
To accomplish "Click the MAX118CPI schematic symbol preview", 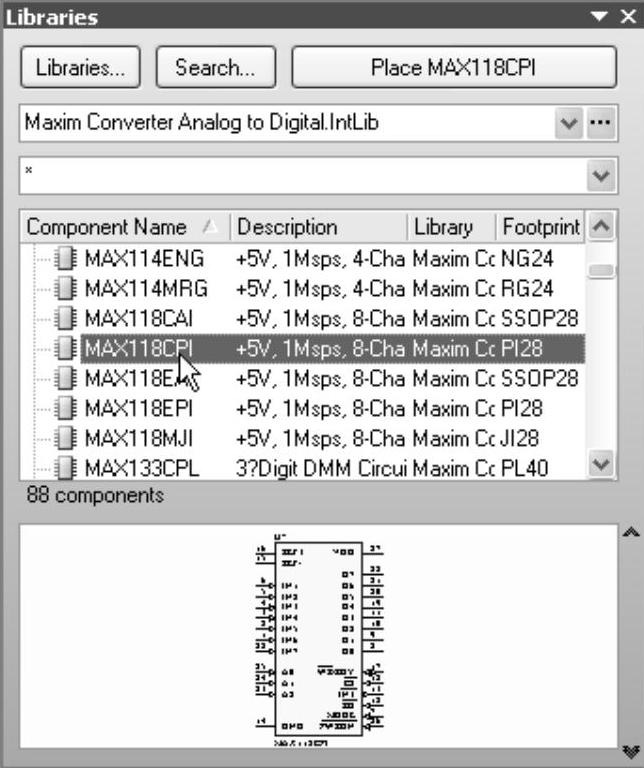I will pyautogui.click(x=319, y=641).
